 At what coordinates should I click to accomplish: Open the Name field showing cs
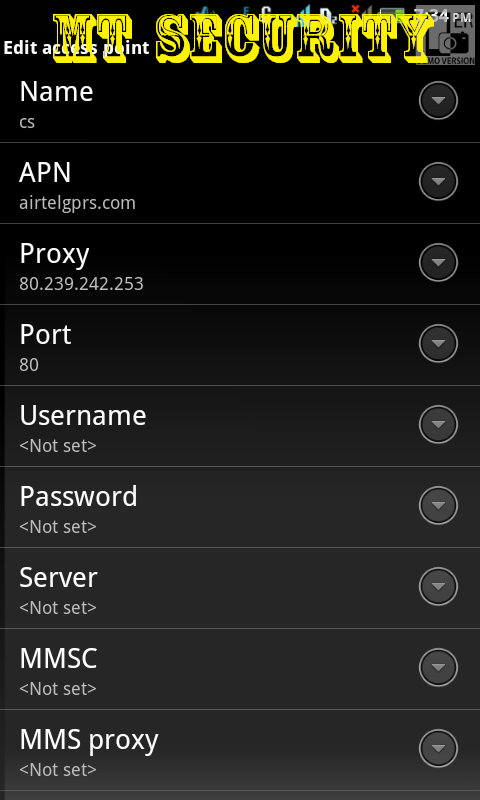(240, 104)
